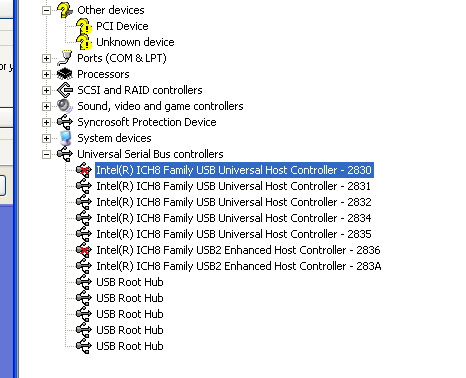This screenshot has height=378, width=466.
Task: Select Ports (COM & LPT) label
Action: coord(122,58)
